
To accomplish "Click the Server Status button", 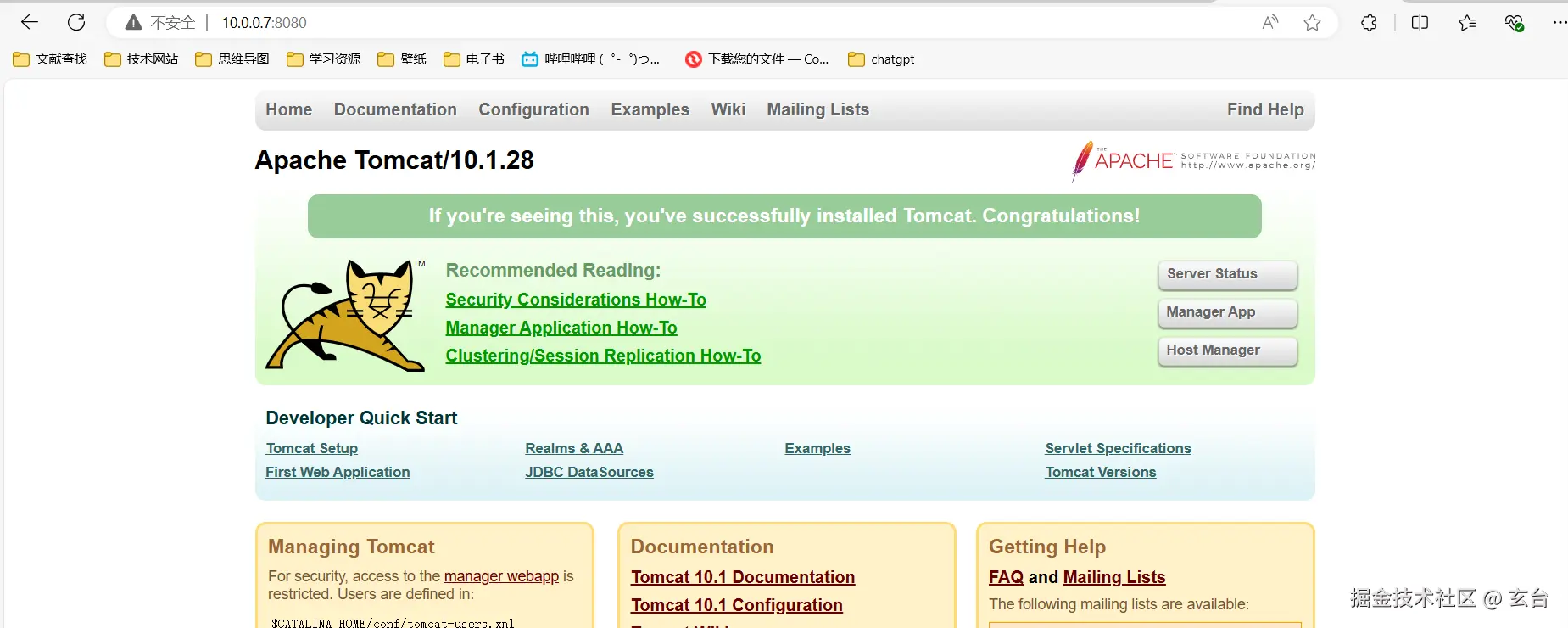I will (x=1228, y=274).
